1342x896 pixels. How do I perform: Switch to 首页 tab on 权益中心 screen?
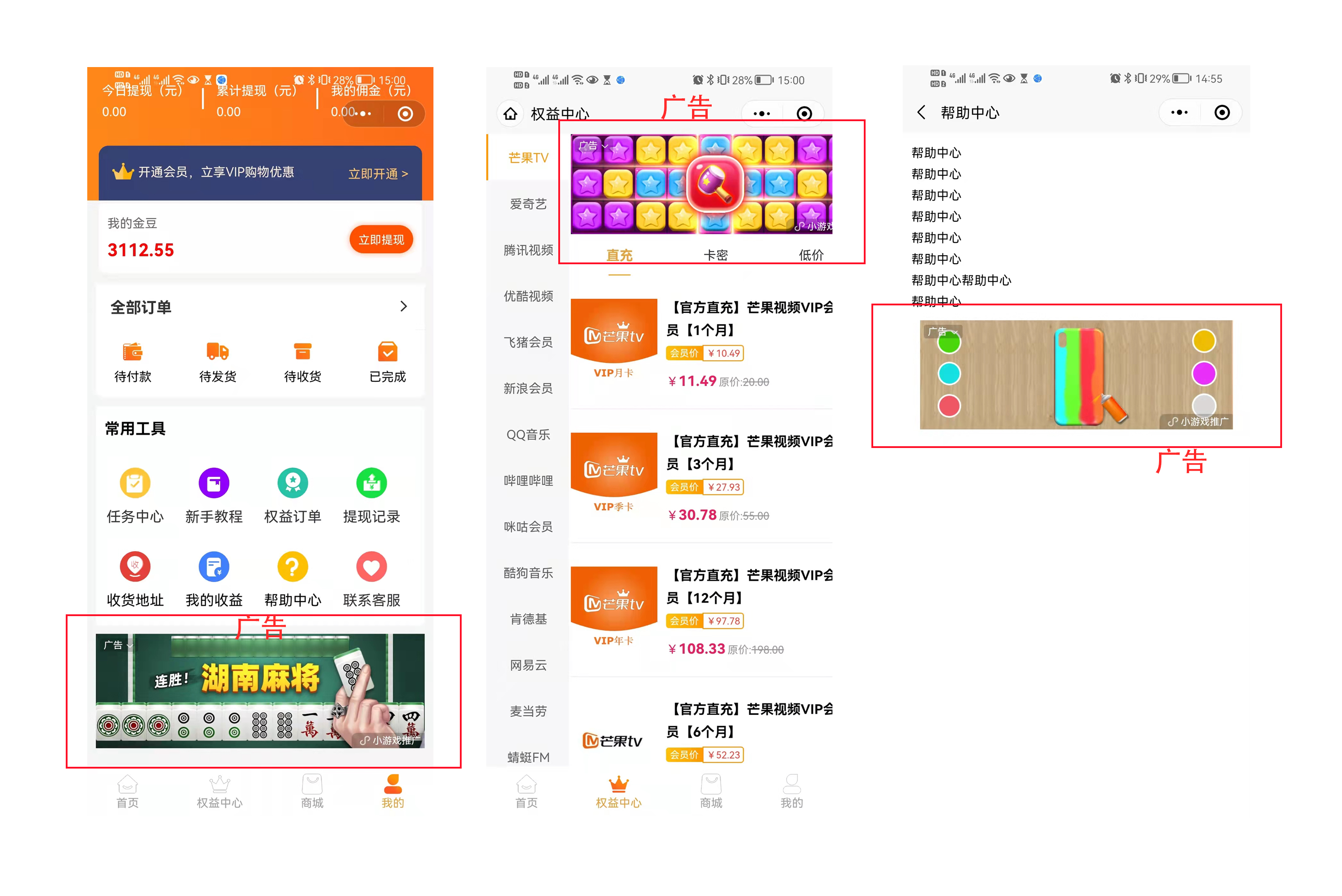(x=527, y=791)
